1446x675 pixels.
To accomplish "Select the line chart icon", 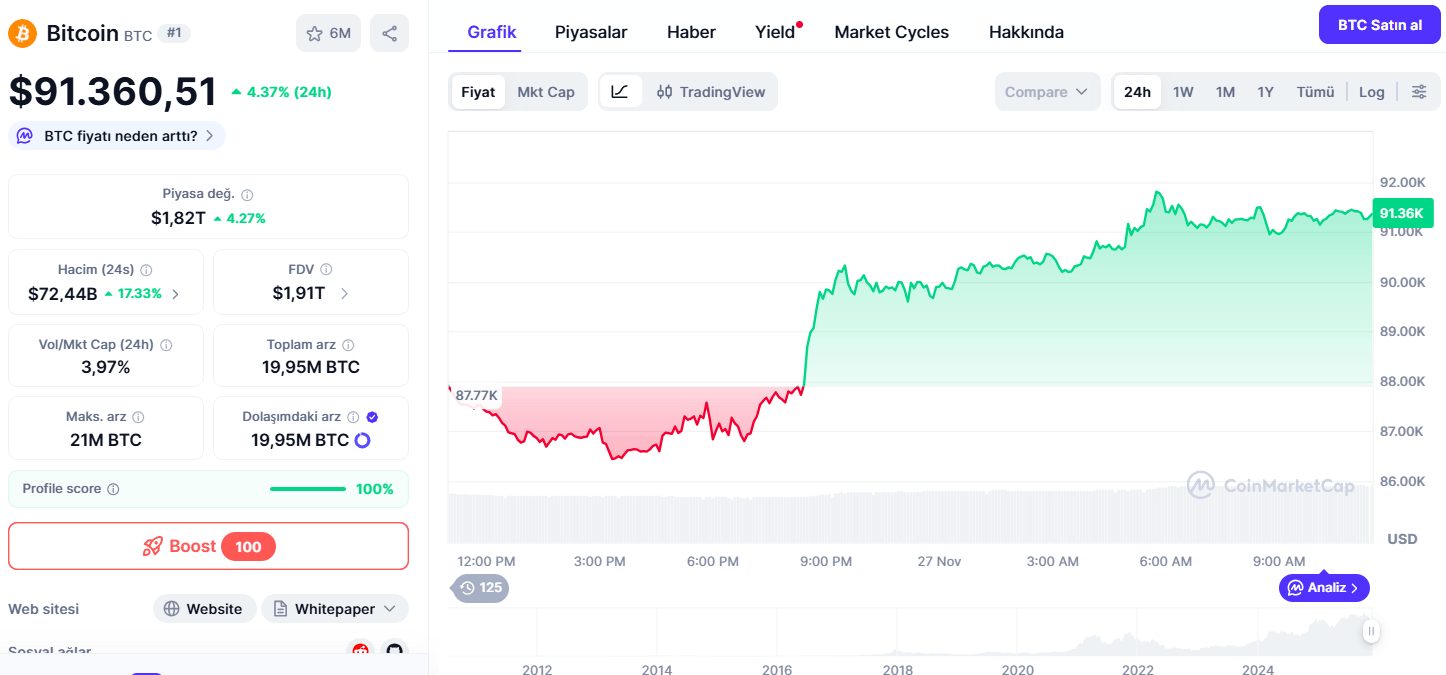I will point(620,92).
